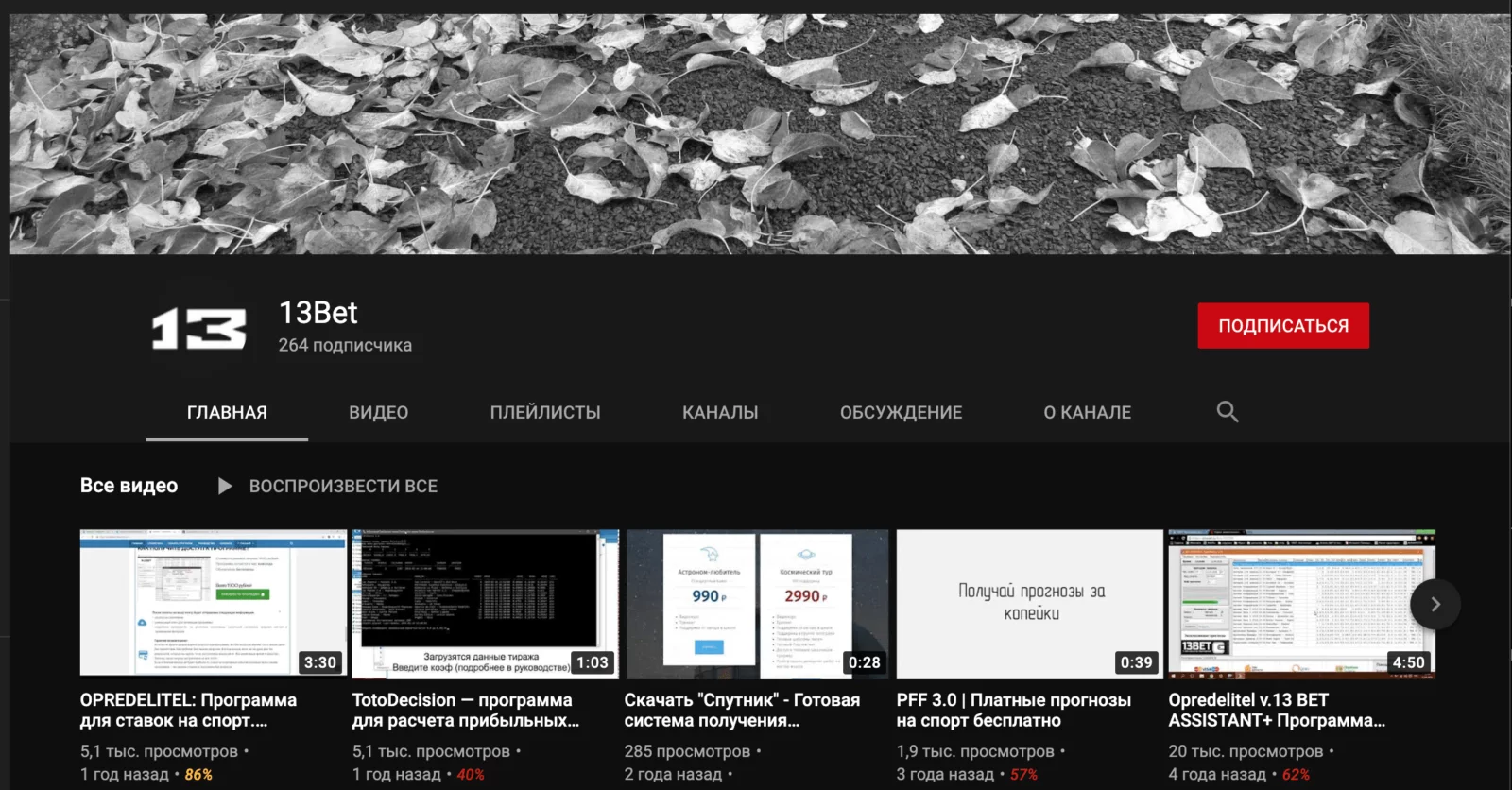Advance the video carousel with the right arrow
The image size is (1512, 790).
click(x=1435, y=604)
